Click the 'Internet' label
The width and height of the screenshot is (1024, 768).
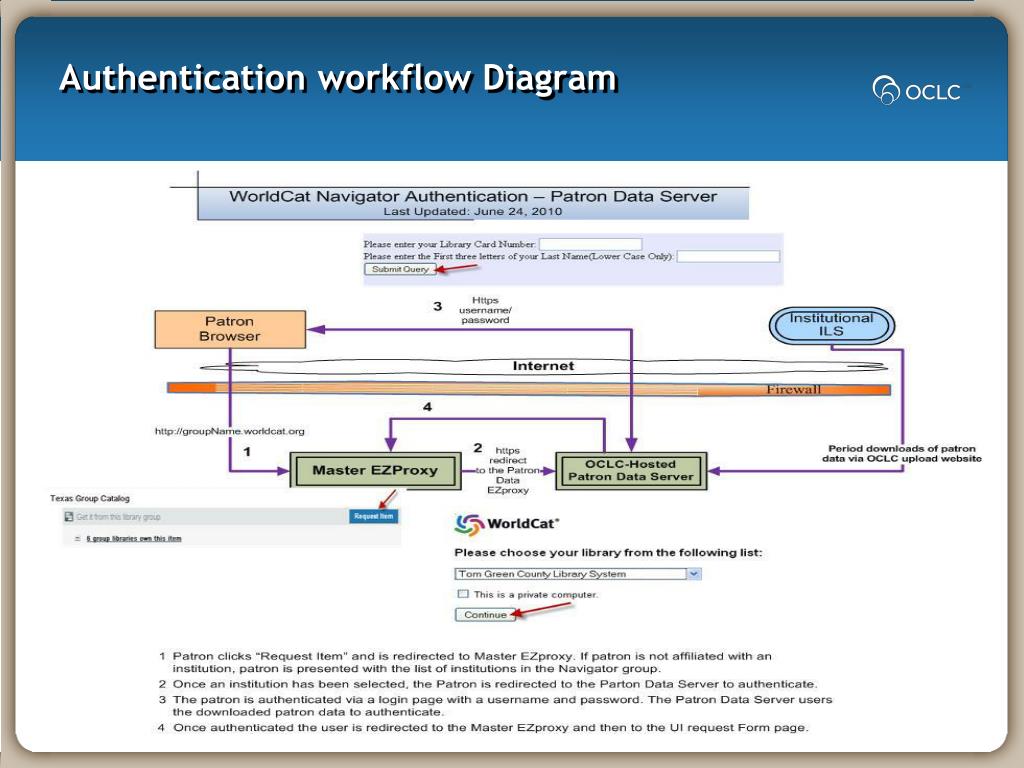543,366
